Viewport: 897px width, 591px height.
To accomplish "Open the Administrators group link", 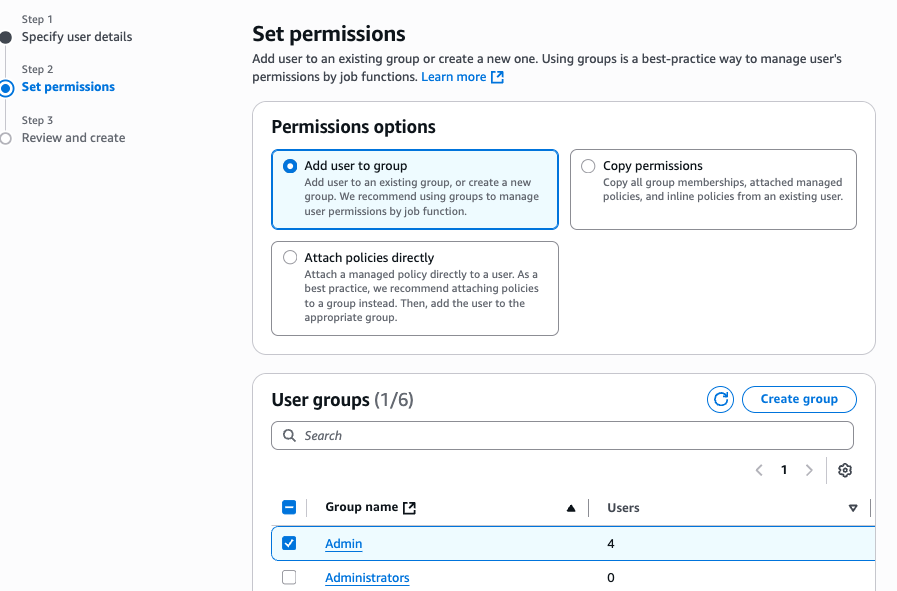I will click(367, 577).
